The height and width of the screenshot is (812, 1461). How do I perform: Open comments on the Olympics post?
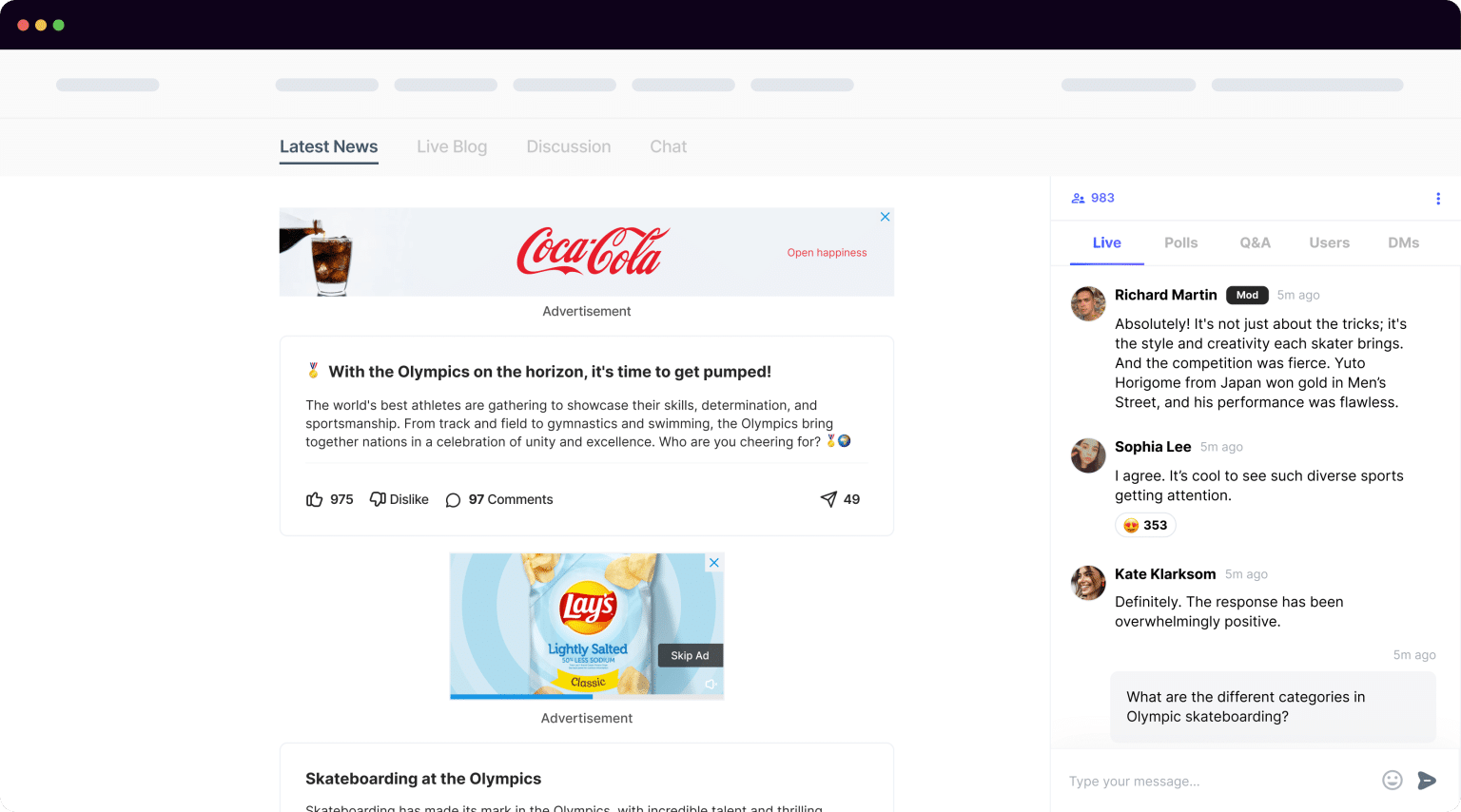(x=498, y=499)
